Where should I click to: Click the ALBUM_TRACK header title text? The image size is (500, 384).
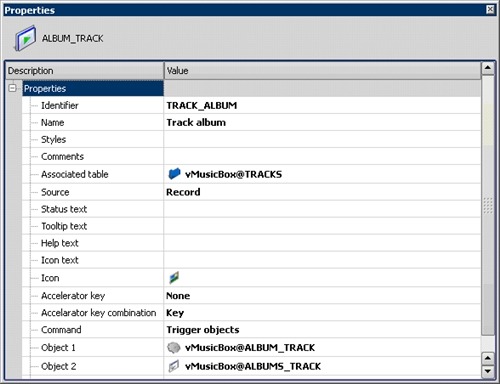coord(72,38)
